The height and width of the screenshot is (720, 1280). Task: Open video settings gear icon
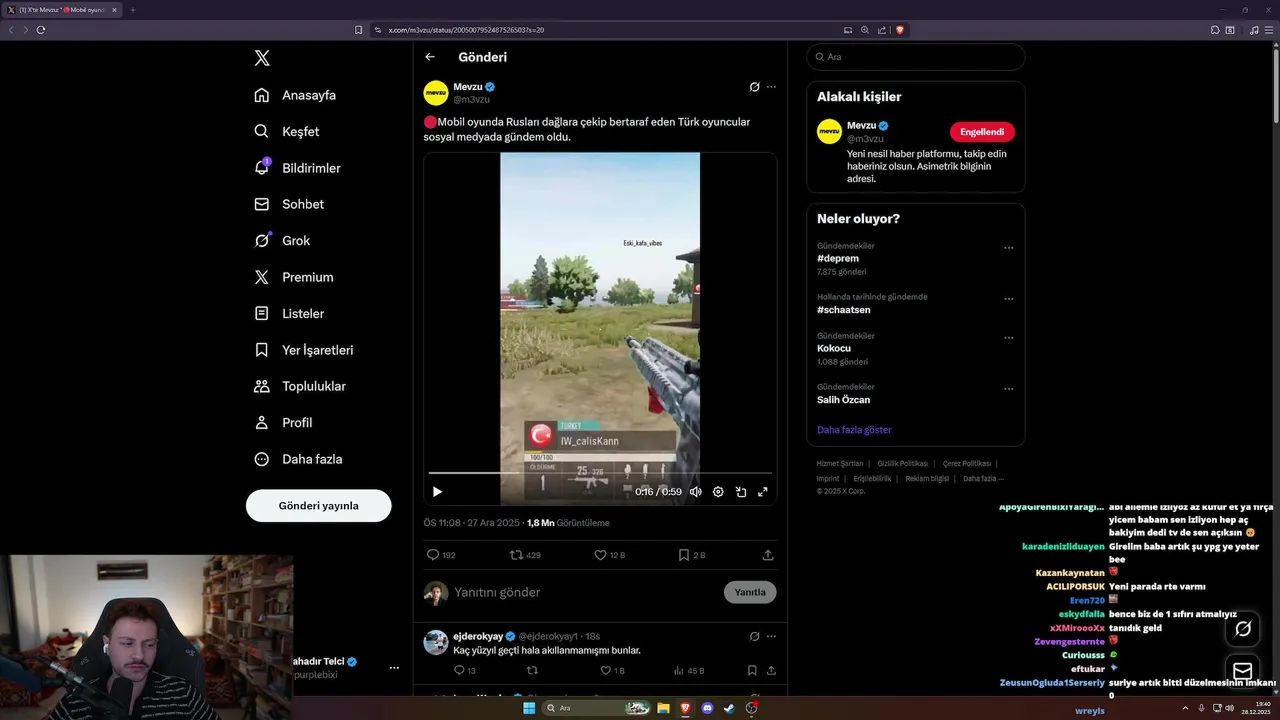pos(718,492)
